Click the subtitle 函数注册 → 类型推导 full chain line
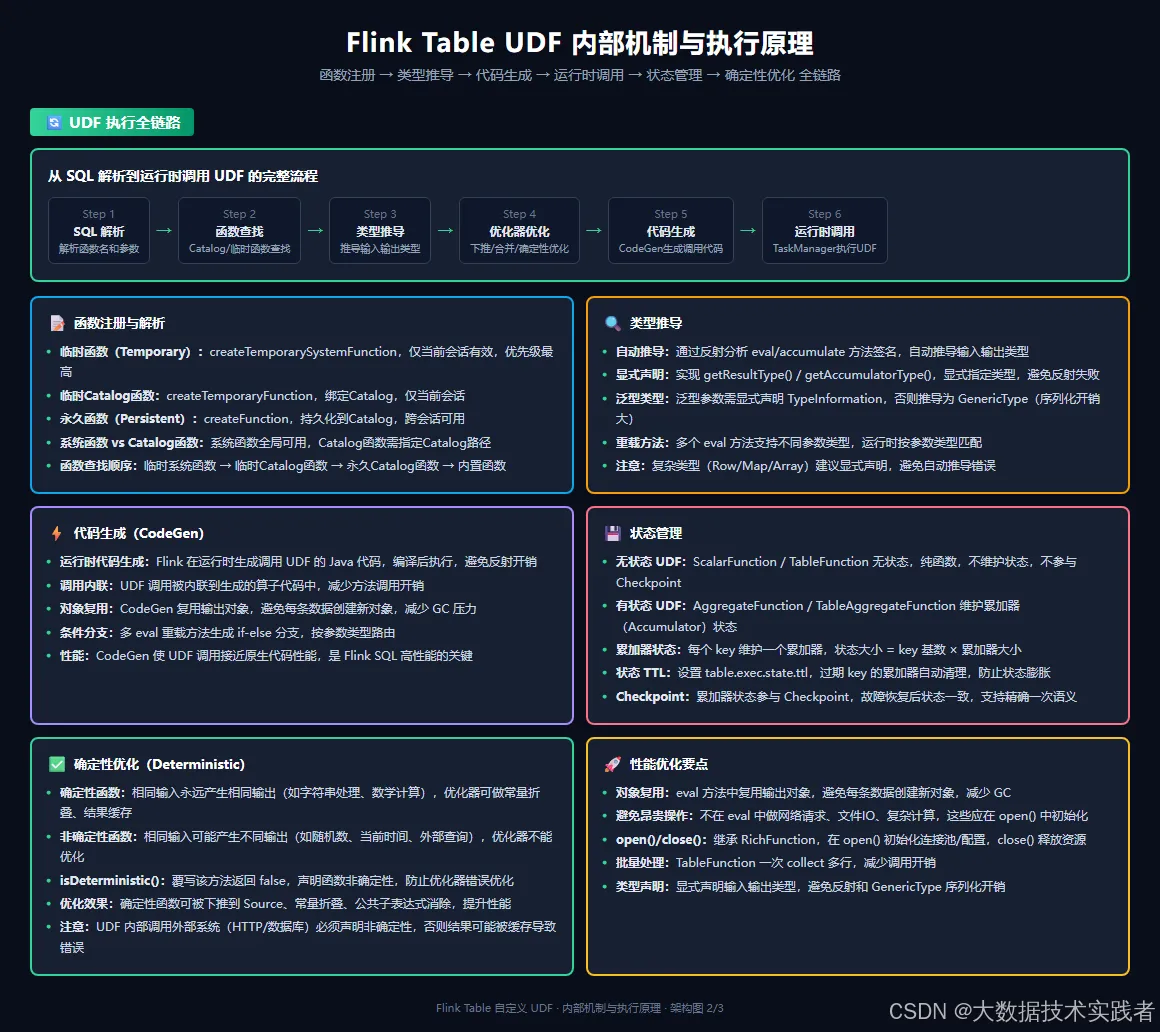The image size is (1160, 1032). pyautogui.click(x=580, y=75)
